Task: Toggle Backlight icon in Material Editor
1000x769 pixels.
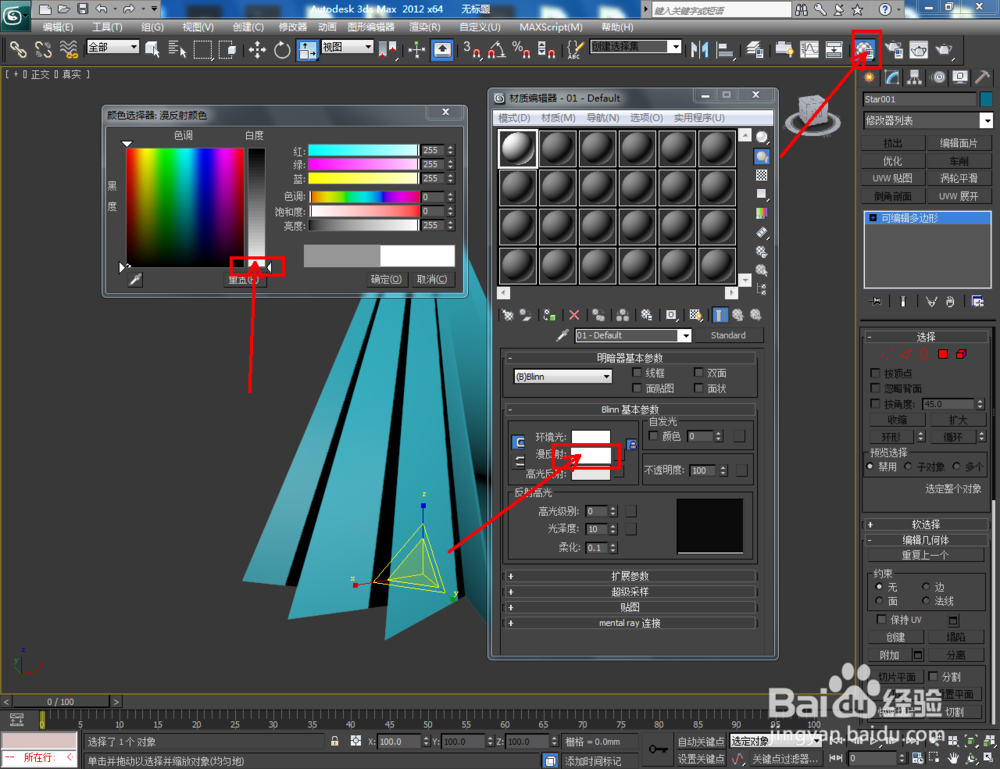Action: click(761, 156)
